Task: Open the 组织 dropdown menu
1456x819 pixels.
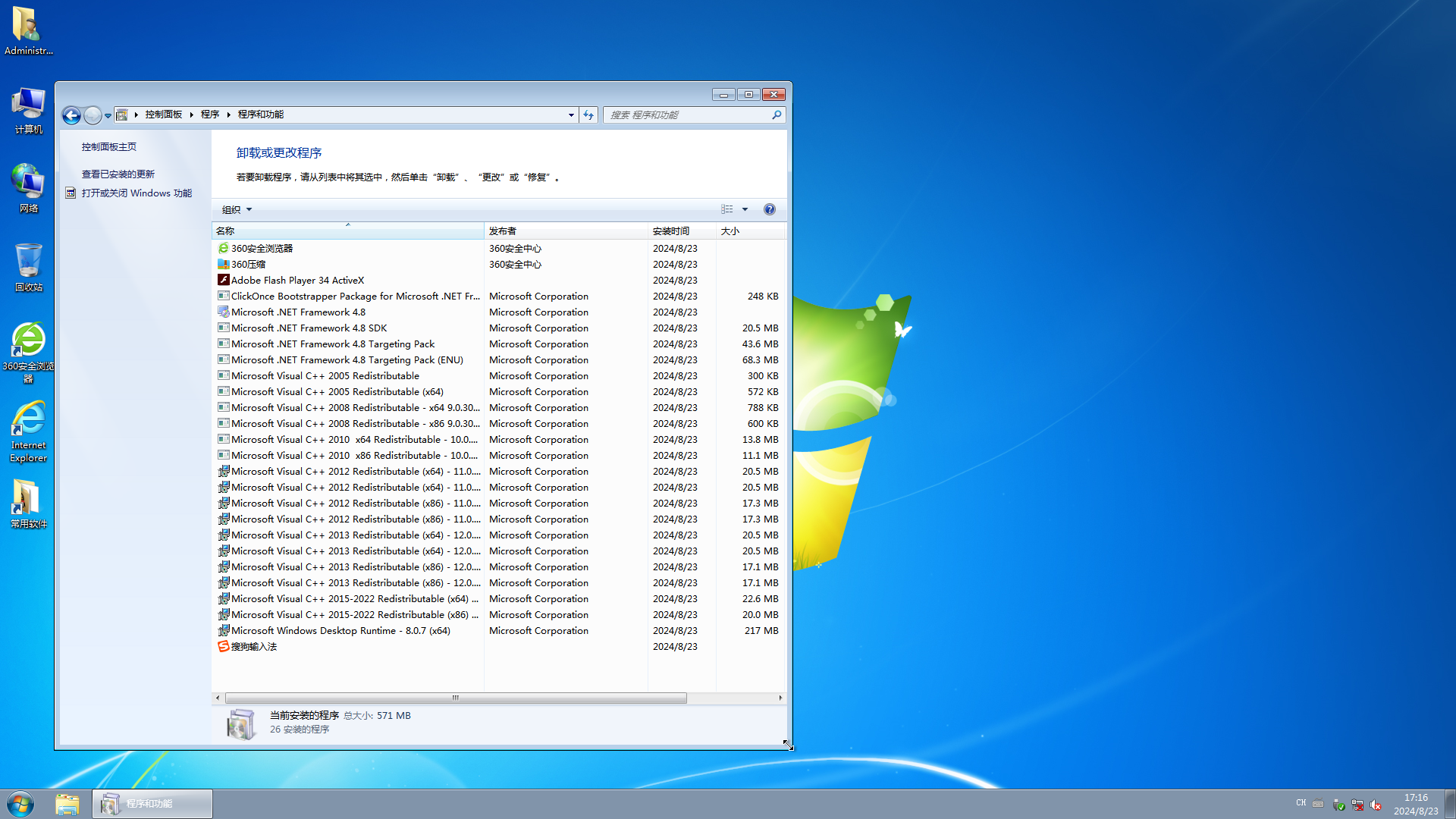Action: tap(237, 210)
